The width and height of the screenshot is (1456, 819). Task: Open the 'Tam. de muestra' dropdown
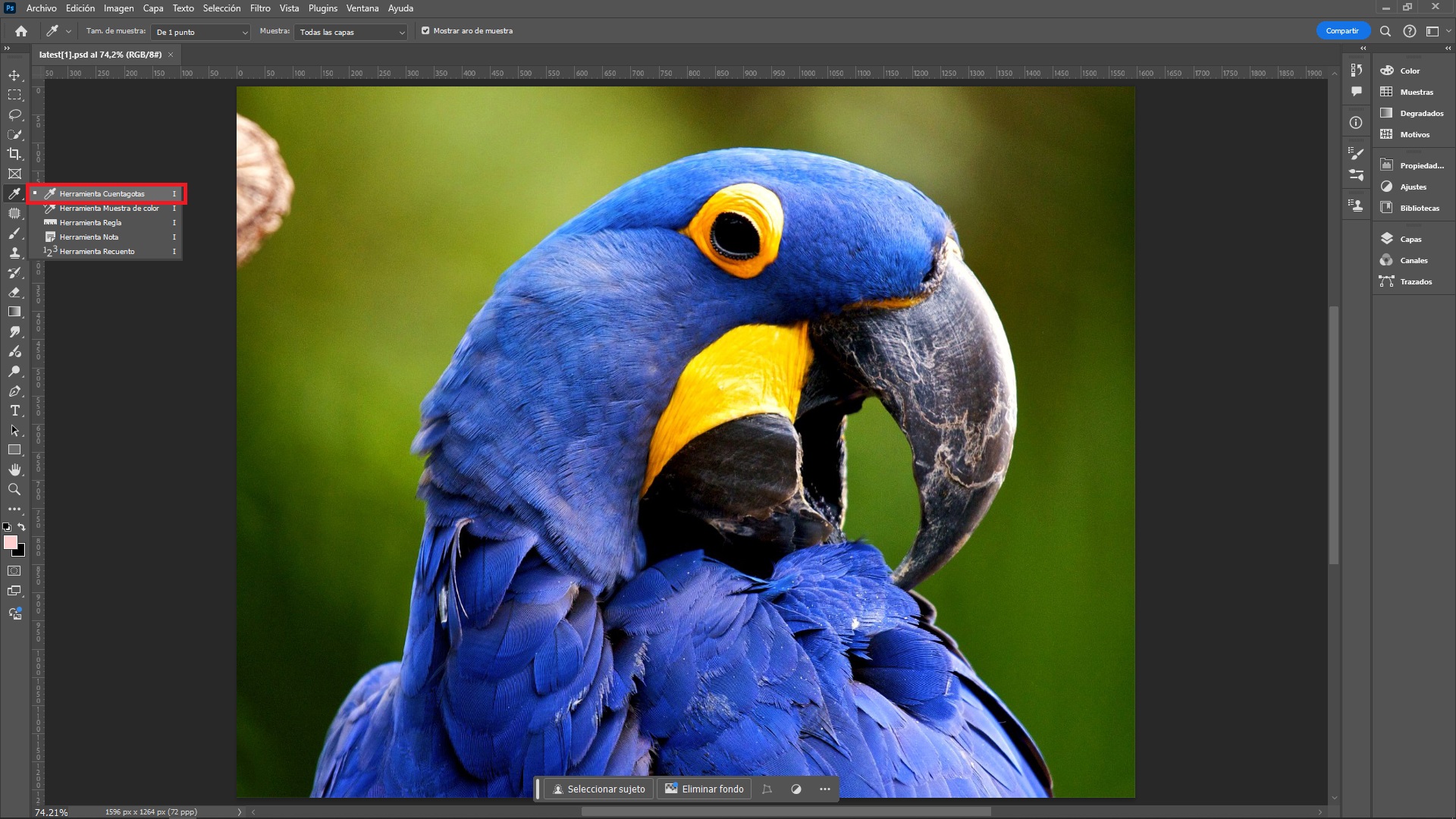point(201,32)
